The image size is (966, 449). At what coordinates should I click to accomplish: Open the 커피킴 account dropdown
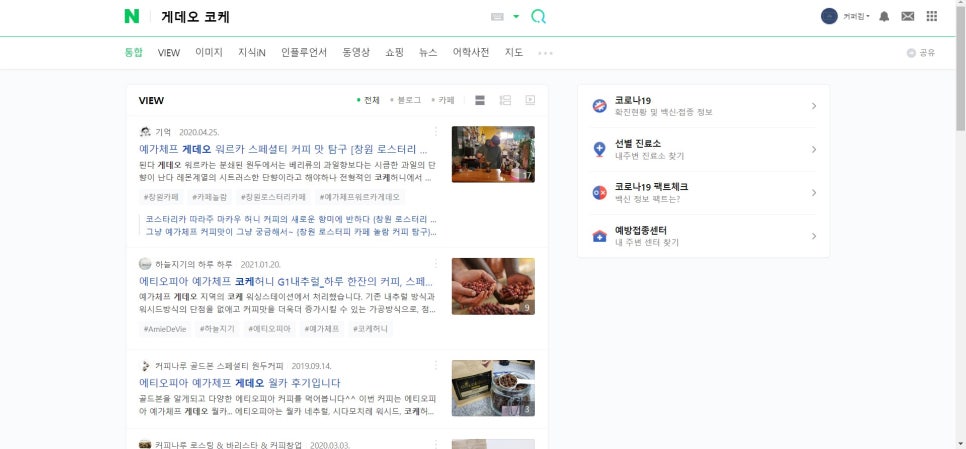point(856,17)
